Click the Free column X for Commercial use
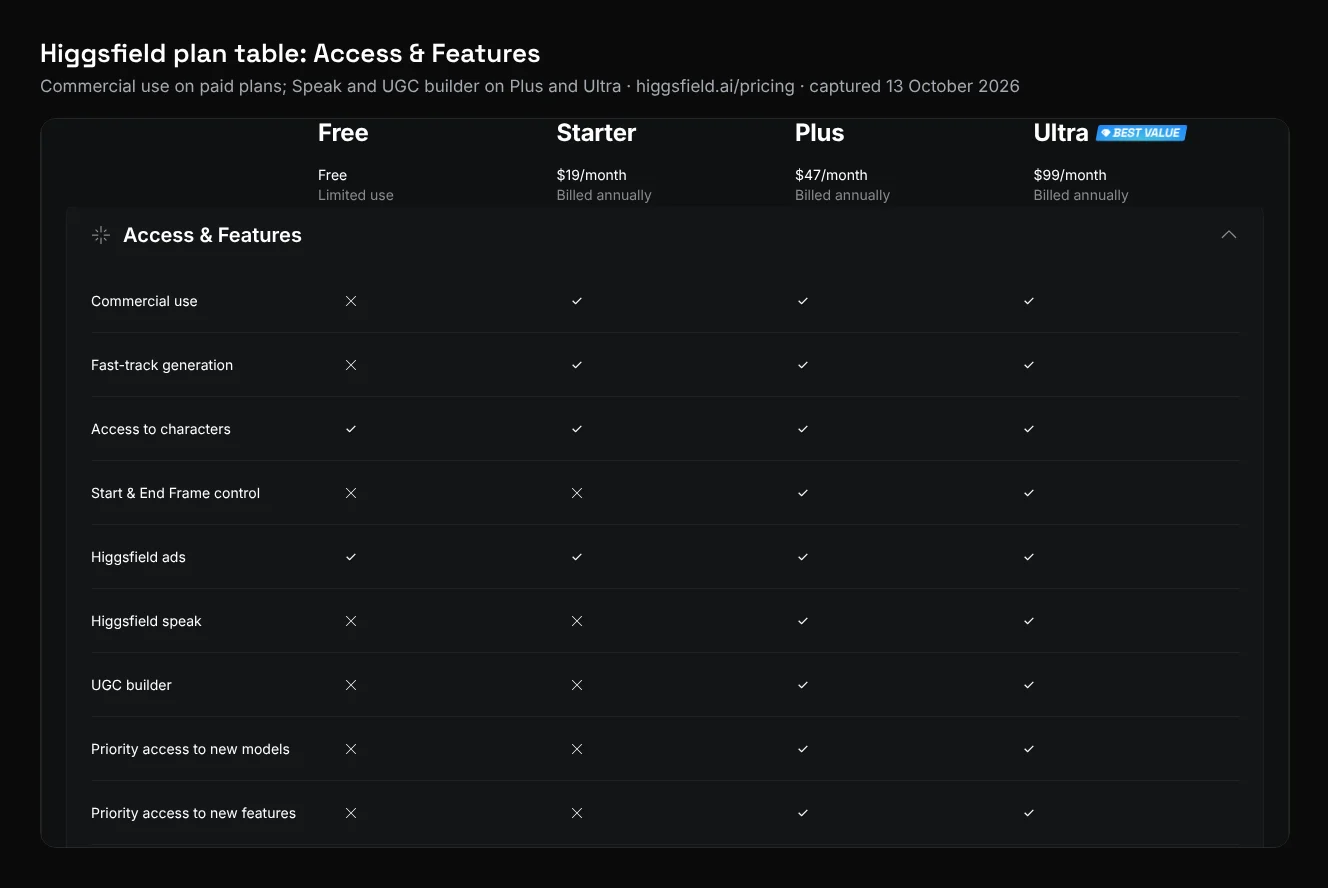 click(x=351, y=301)
